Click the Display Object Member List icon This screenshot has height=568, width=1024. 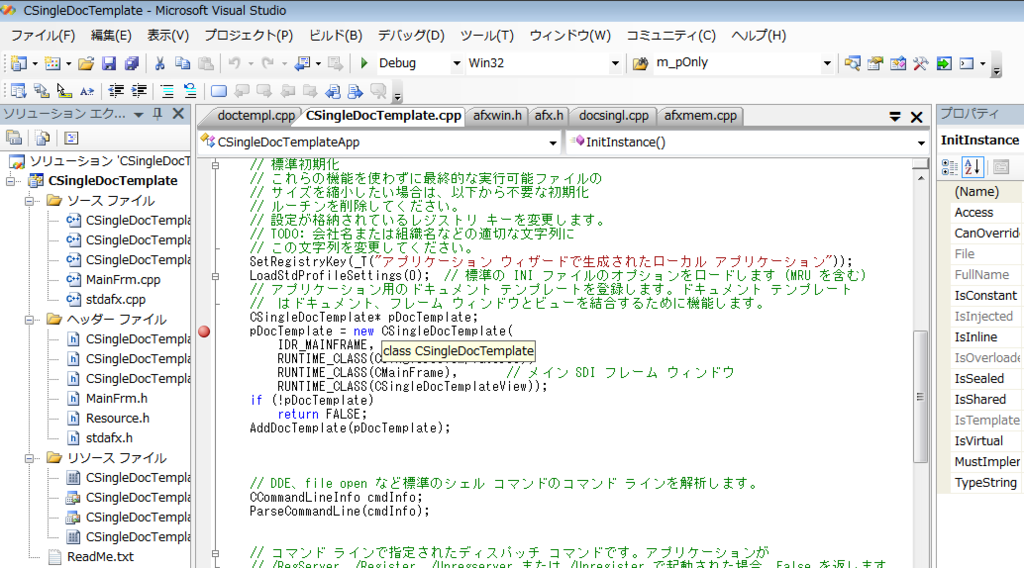coord(19,91)
